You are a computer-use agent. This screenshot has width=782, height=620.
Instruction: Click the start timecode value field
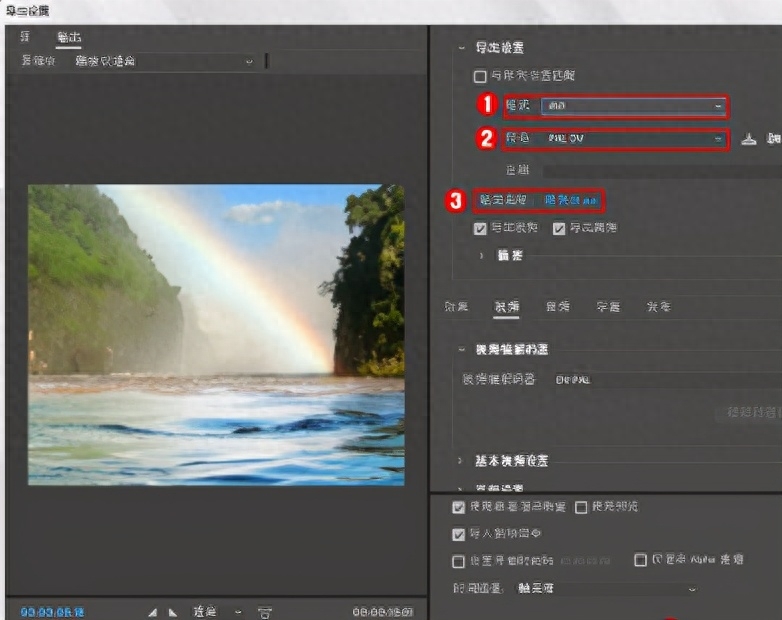click(x=586, y=561)
